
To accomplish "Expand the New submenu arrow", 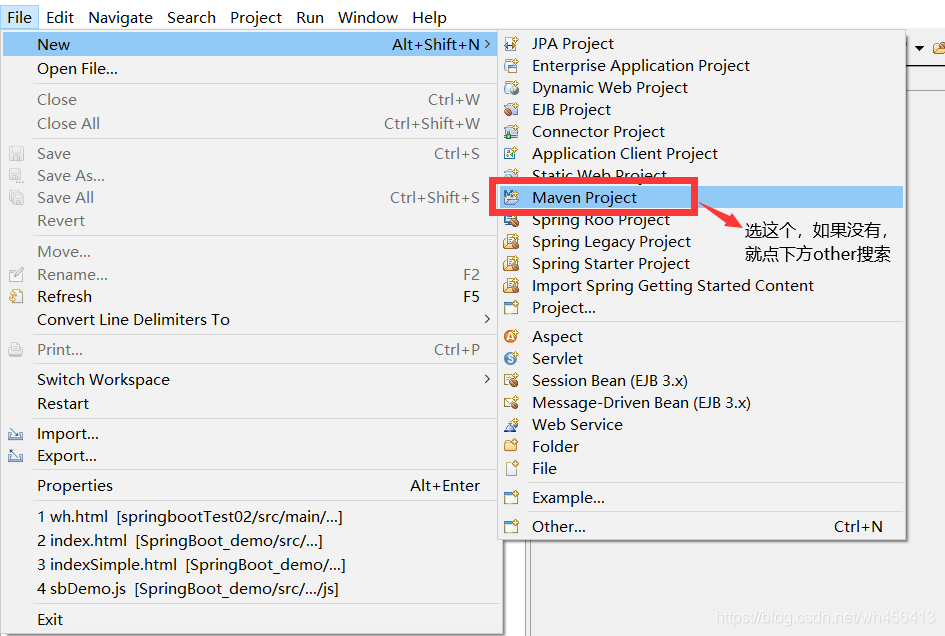I will click(487, 44).
